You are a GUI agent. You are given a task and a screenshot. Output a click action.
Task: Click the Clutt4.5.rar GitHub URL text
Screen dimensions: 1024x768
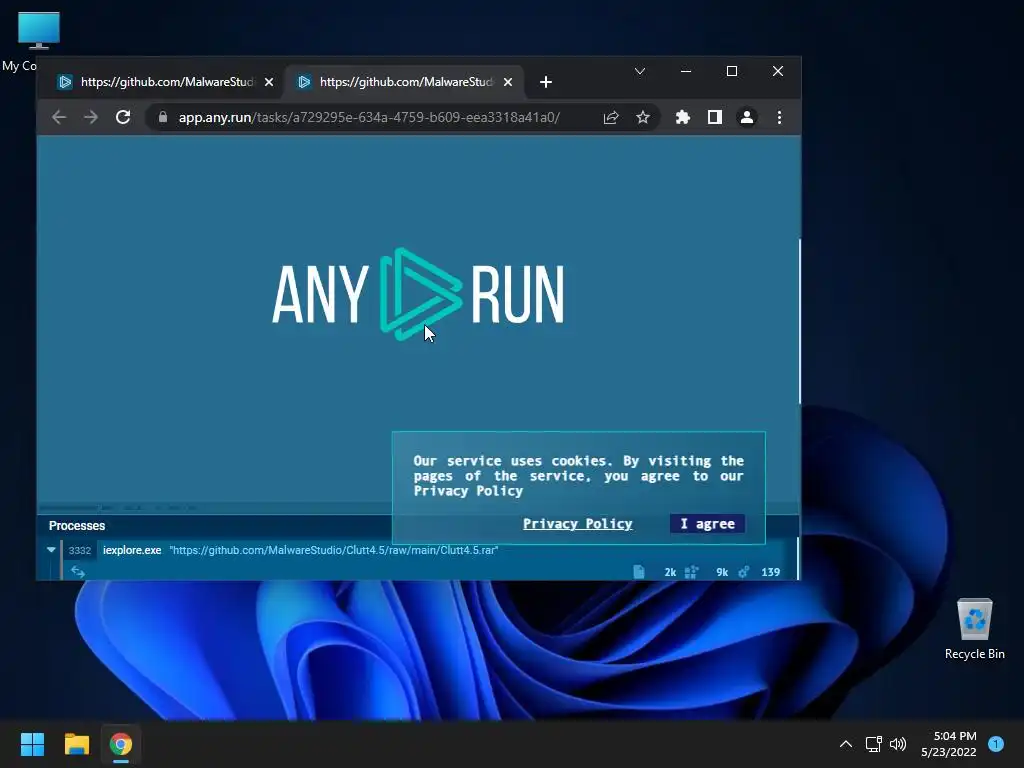point(334,550)
